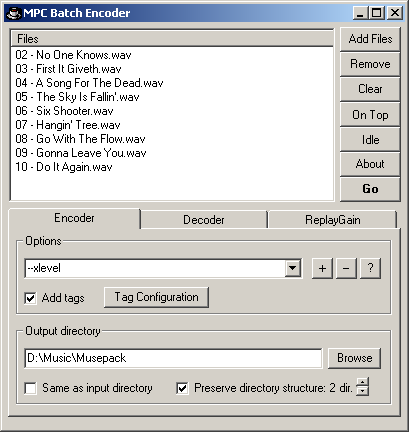
Task: Open options help with question mark button
Action: click(370, 268)
